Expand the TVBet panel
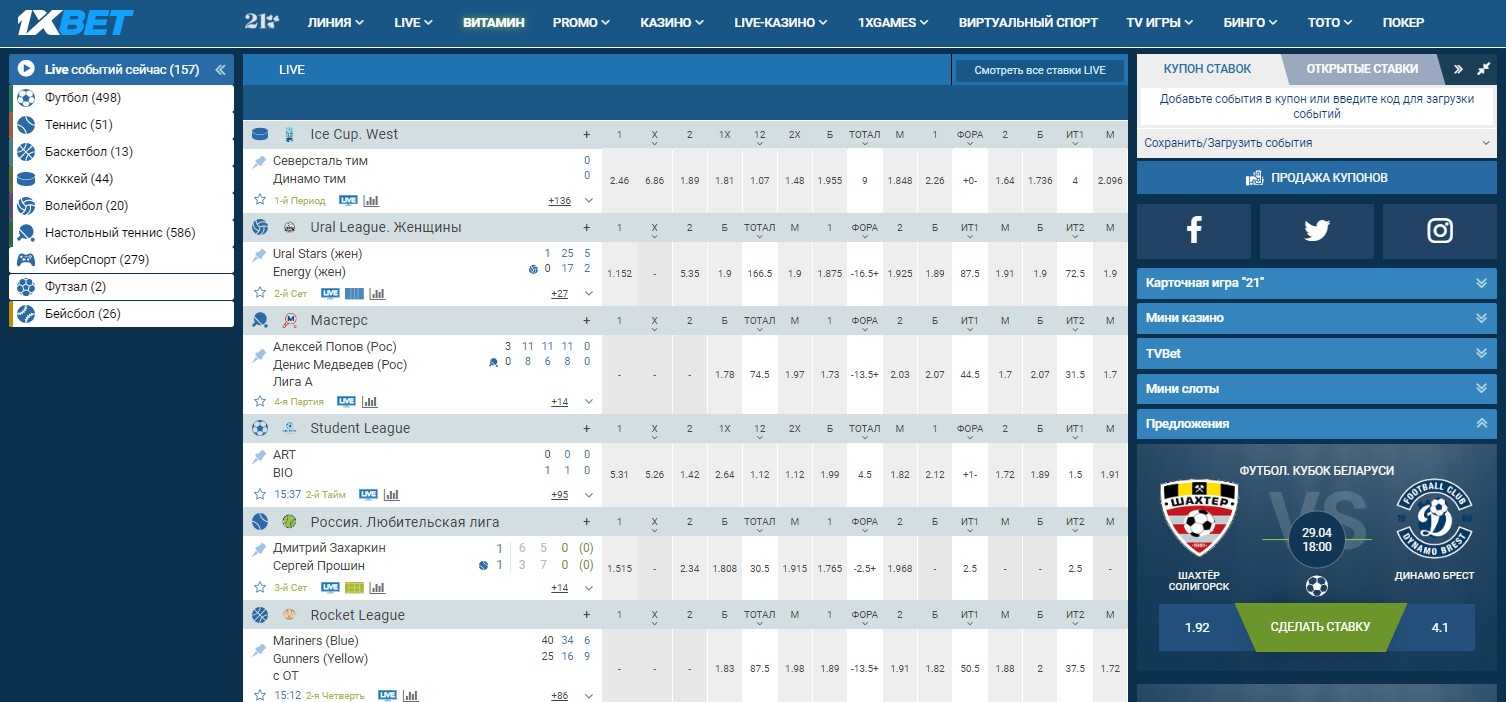This screenshot has width=1506, height=702. tap(1317, 353)
